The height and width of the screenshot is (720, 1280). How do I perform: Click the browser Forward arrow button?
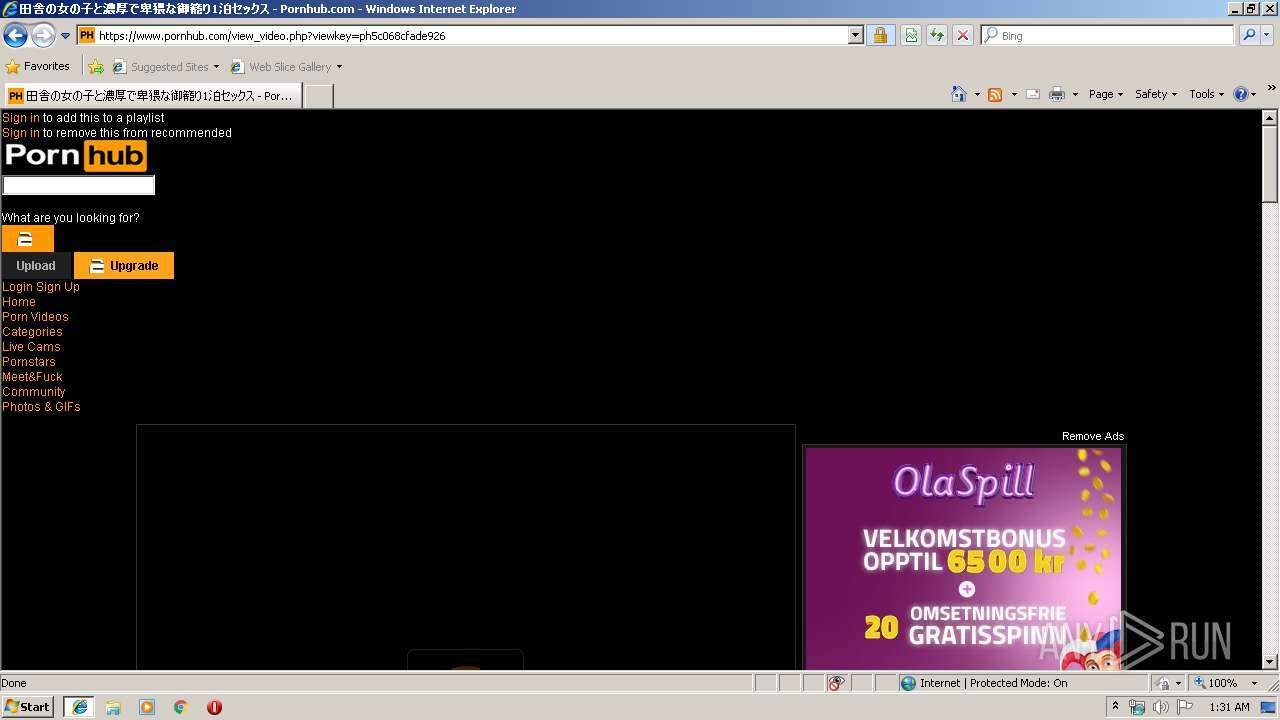click(43, 36)
